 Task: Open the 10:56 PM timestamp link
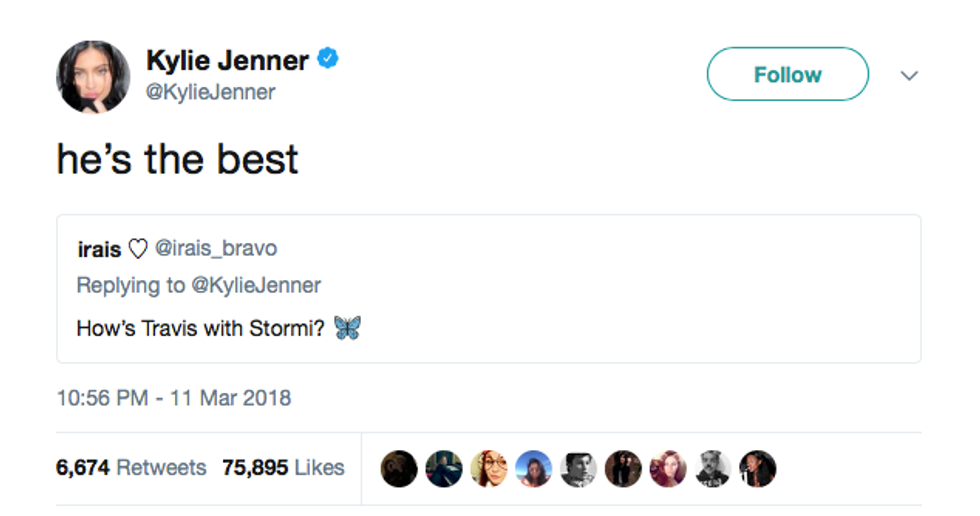point(174,397)
